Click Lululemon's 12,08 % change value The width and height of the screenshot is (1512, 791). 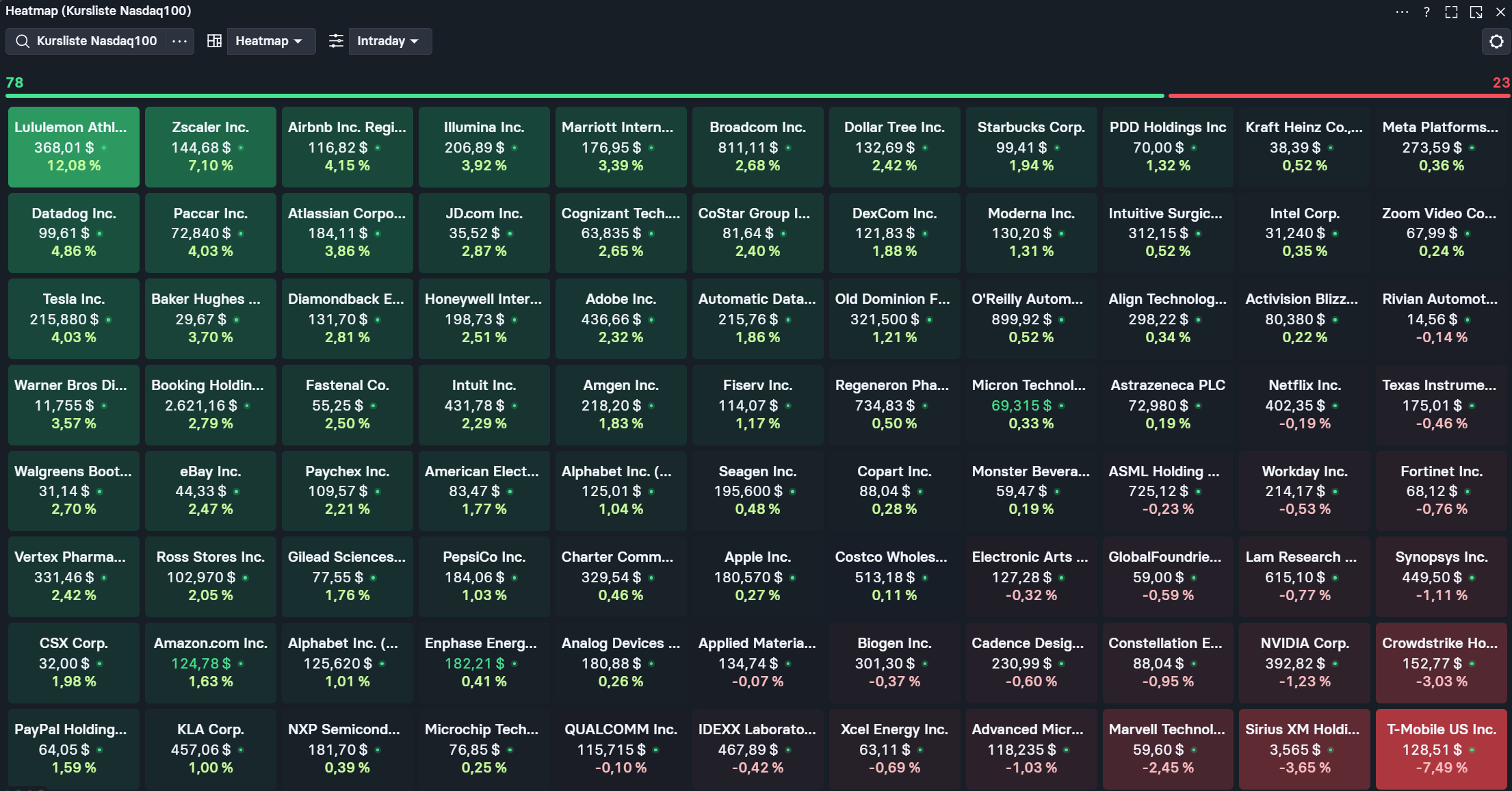point(74,166)
